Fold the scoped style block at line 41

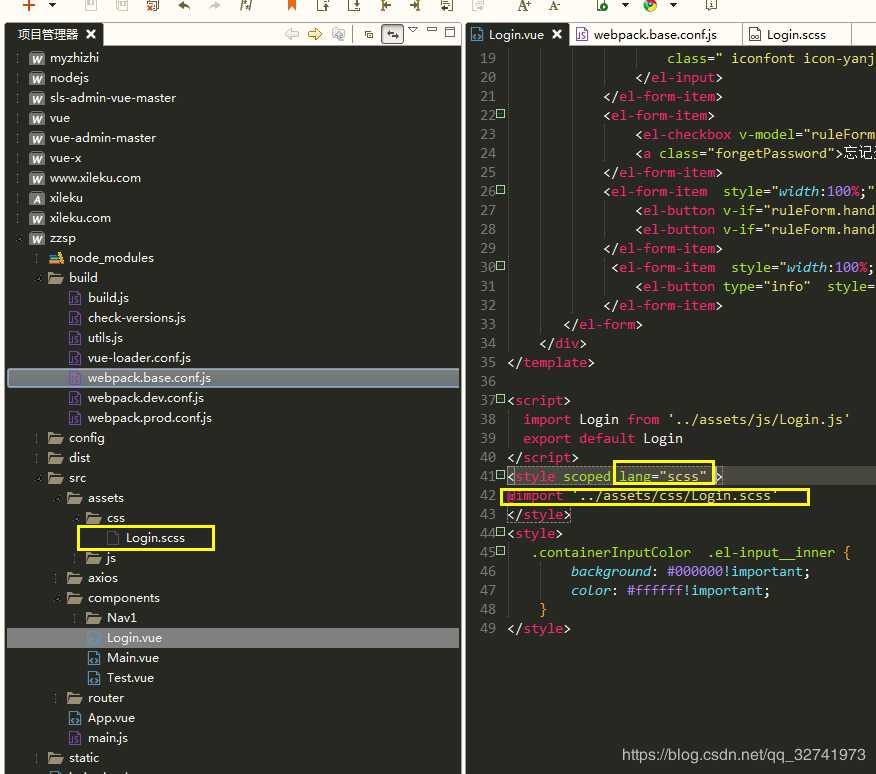tap(501, 474)
